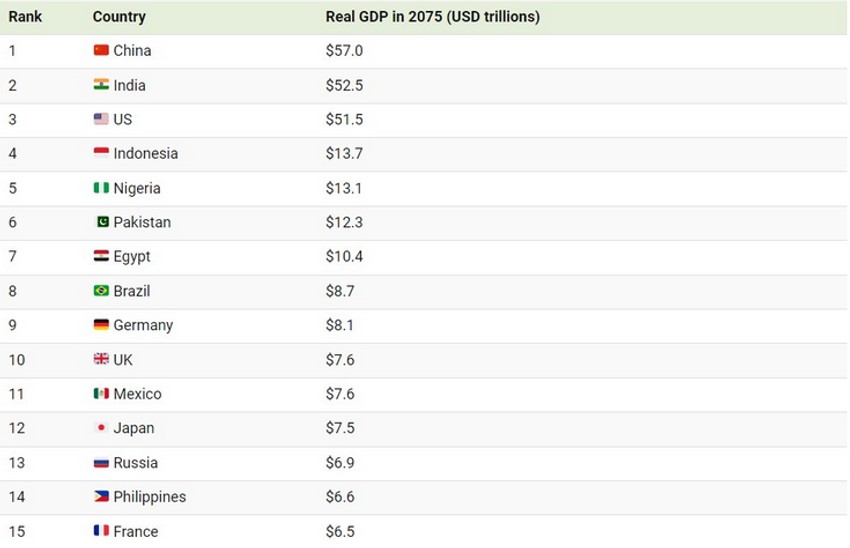The width and height of the screenshot is (850, 548).
Task: Click the Japan flag icon
Action: [x=101, y=428]
